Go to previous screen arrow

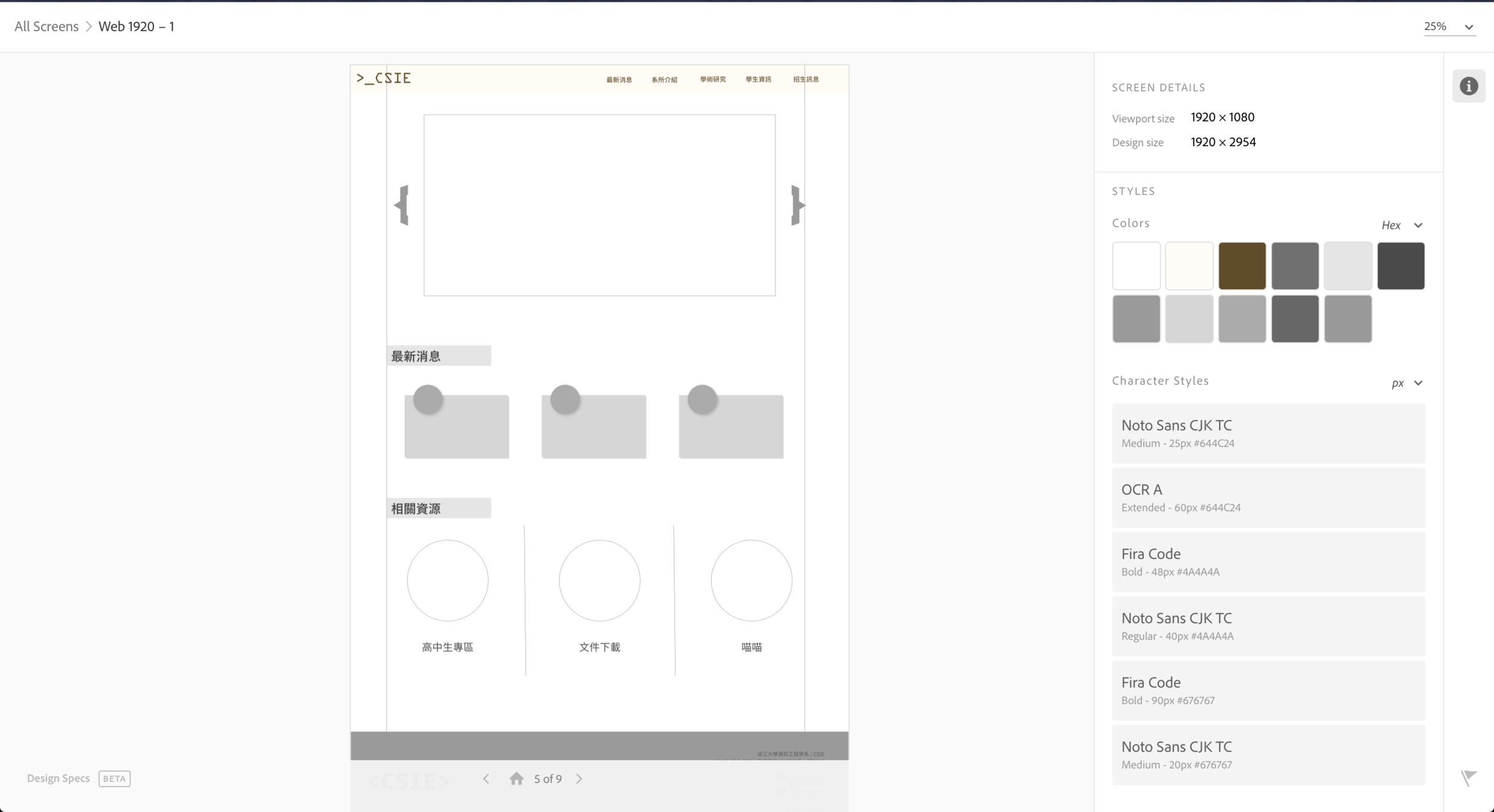click(x=486, y=778)
